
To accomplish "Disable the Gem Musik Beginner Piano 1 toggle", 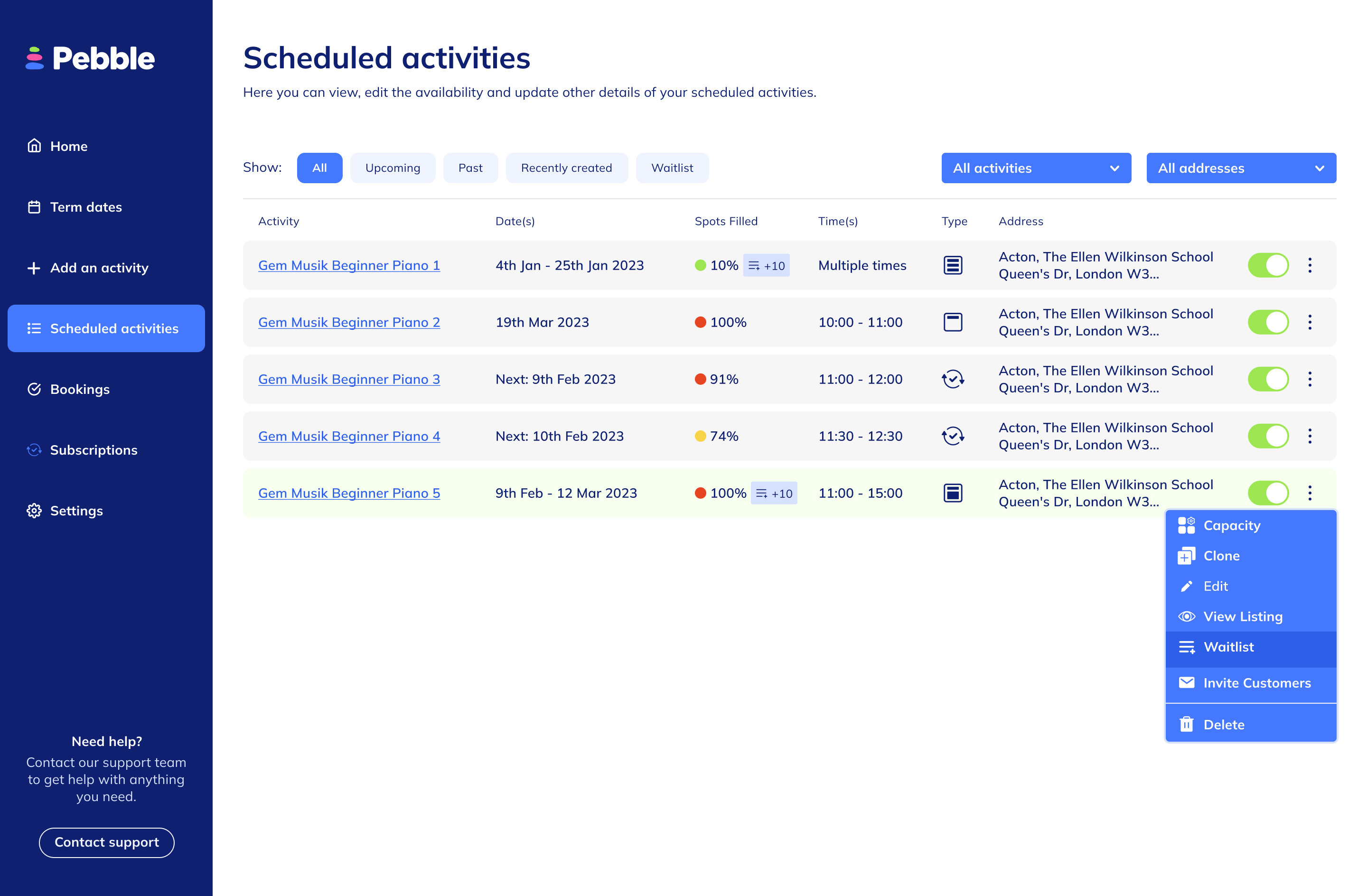I will [x=1268, y=265].
